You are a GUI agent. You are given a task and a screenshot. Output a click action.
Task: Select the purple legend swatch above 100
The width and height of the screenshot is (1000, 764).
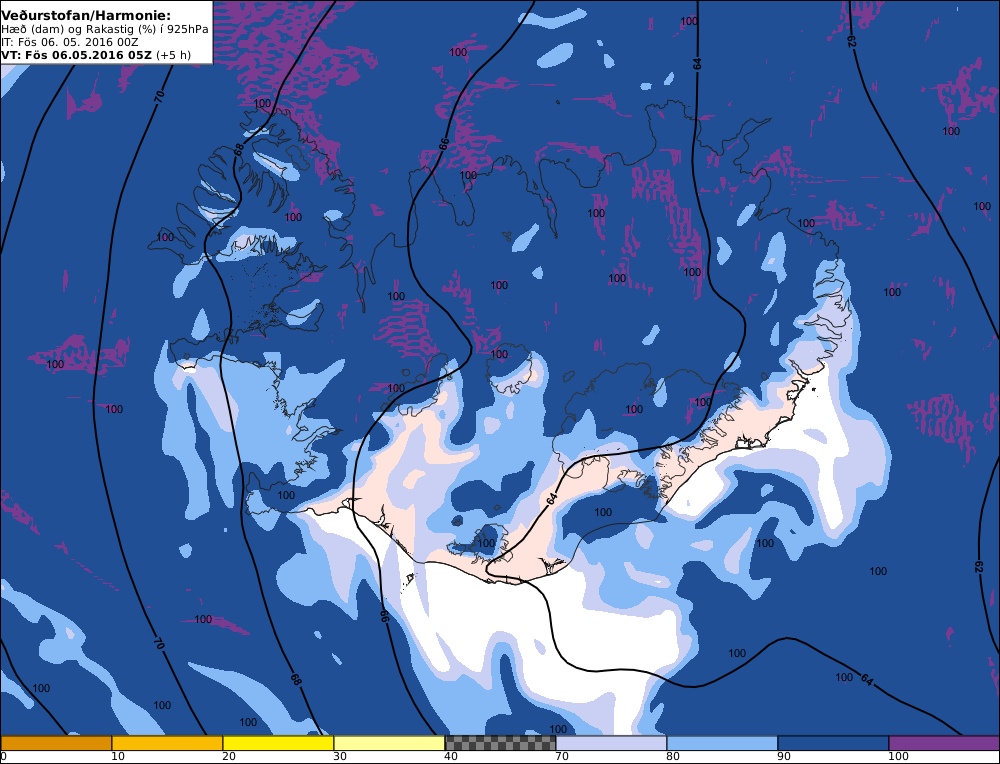tap(944, 743)
